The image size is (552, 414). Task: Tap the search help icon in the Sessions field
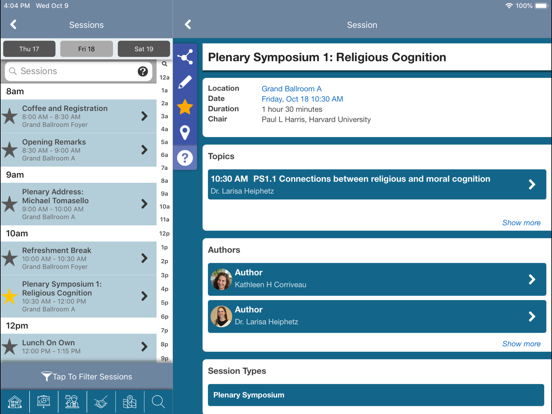tap(143, 71)
